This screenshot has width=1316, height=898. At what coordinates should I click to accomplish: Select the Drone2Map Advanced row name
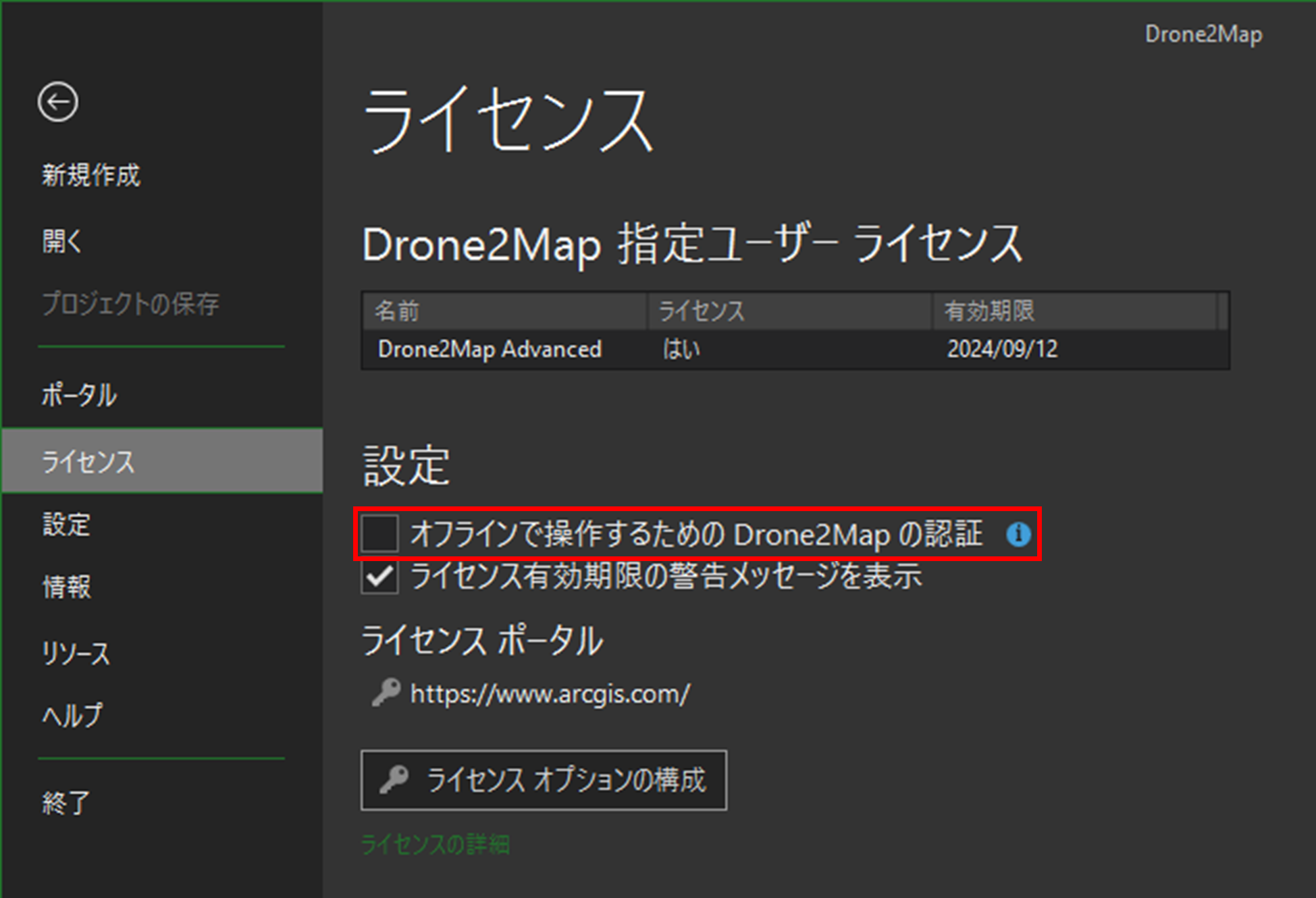(490, 349)
